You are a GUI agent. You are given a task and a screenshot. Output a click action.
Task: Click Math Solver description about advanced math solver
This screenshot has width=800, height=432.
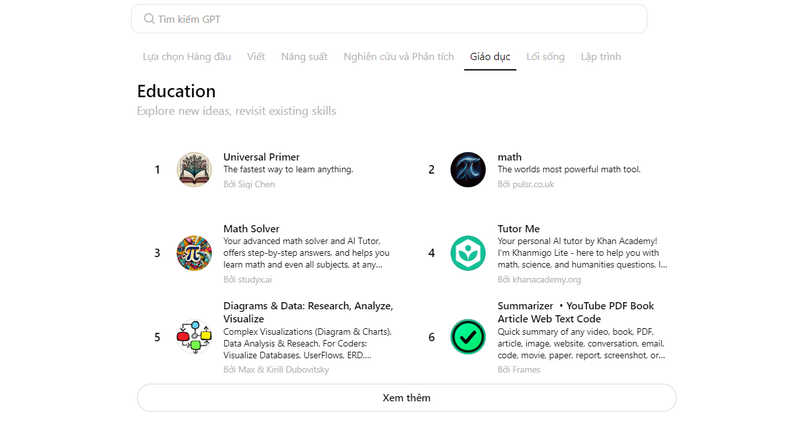click(x=306, y=253)
